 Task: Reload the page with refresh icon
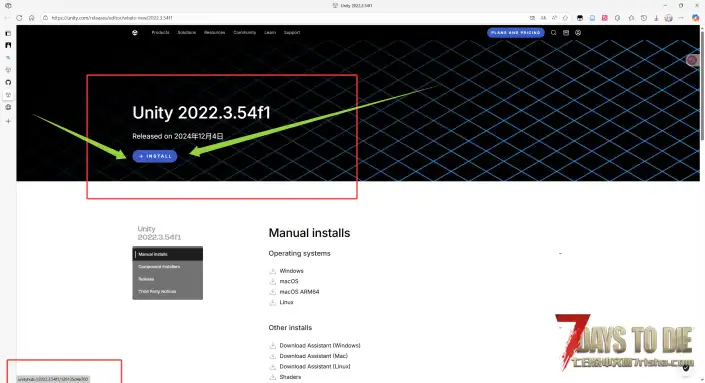coord(19,18)
